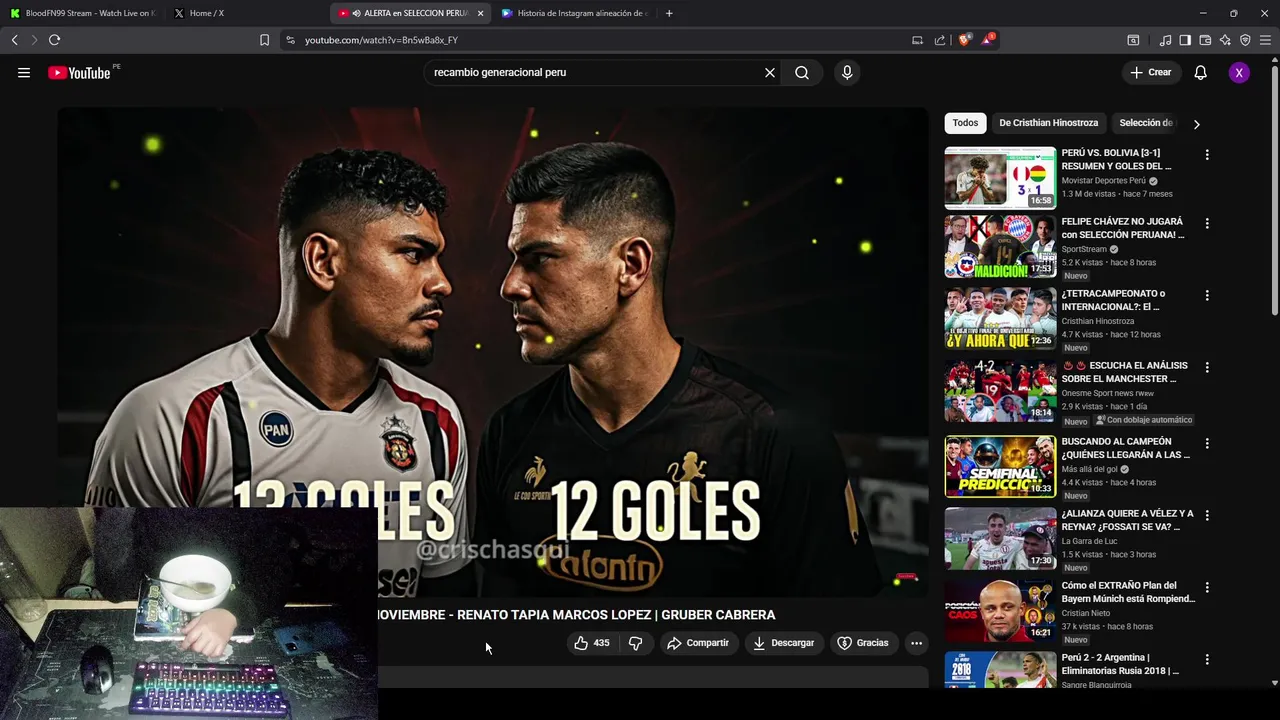Close the ALERTA en SELECCION tab
The height and width of the screenshot is (720, 1280).
pos(480,13)
